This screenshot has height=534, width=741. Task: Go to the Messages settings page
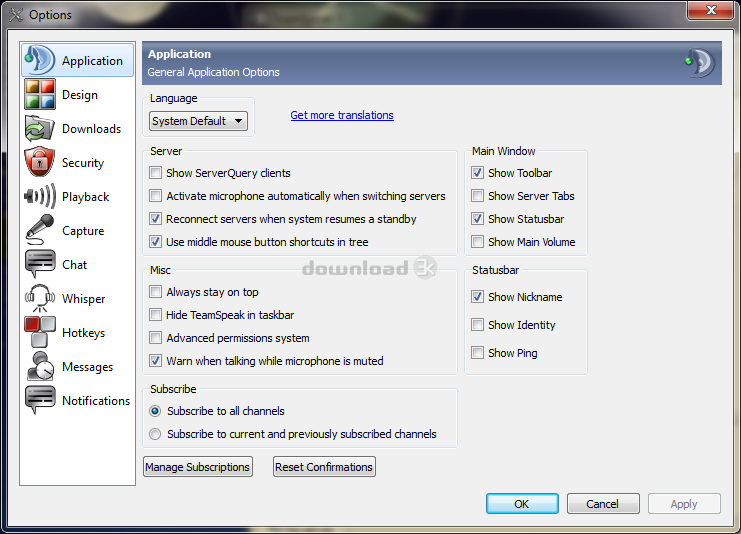pyautogui.click(x=87, y=367)
